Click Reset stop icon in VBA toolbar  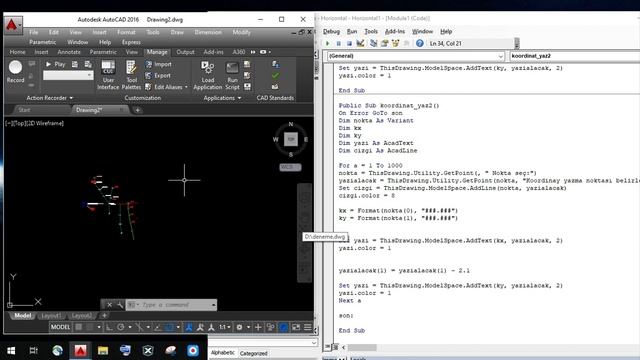click(x=349, y=43)
